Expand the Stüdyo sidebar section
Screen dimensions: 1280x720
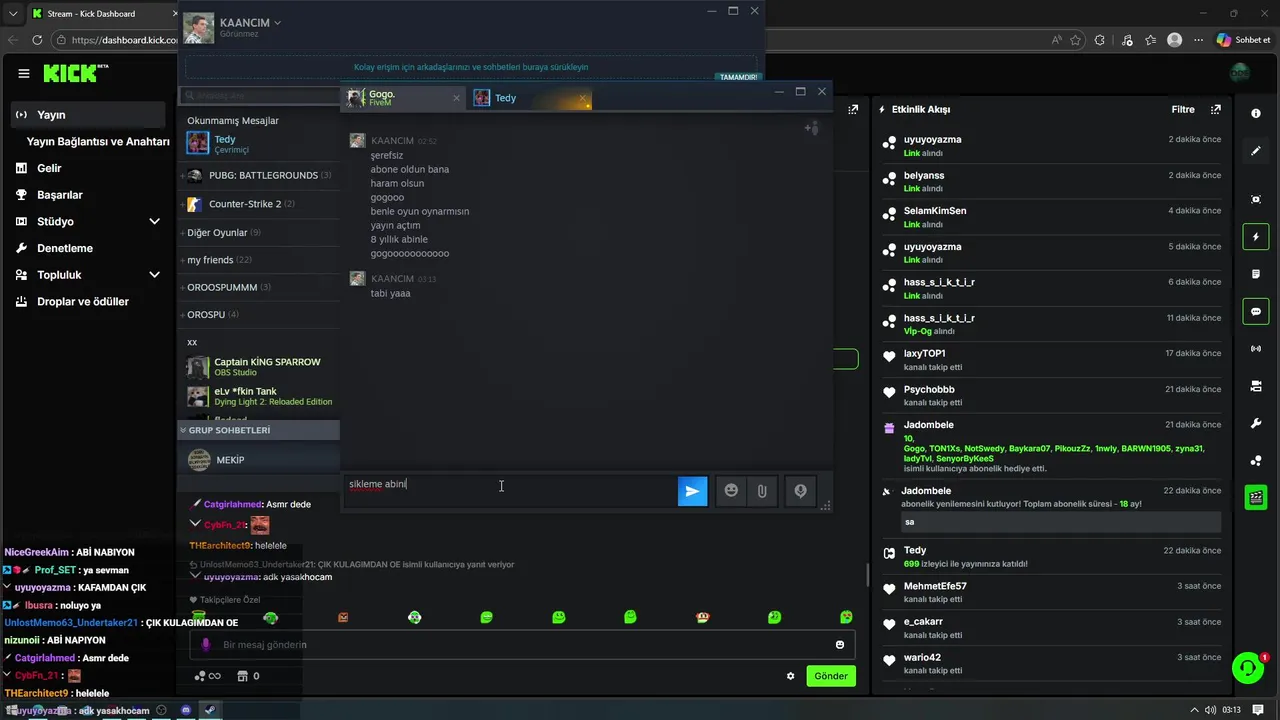pos(154,221)
